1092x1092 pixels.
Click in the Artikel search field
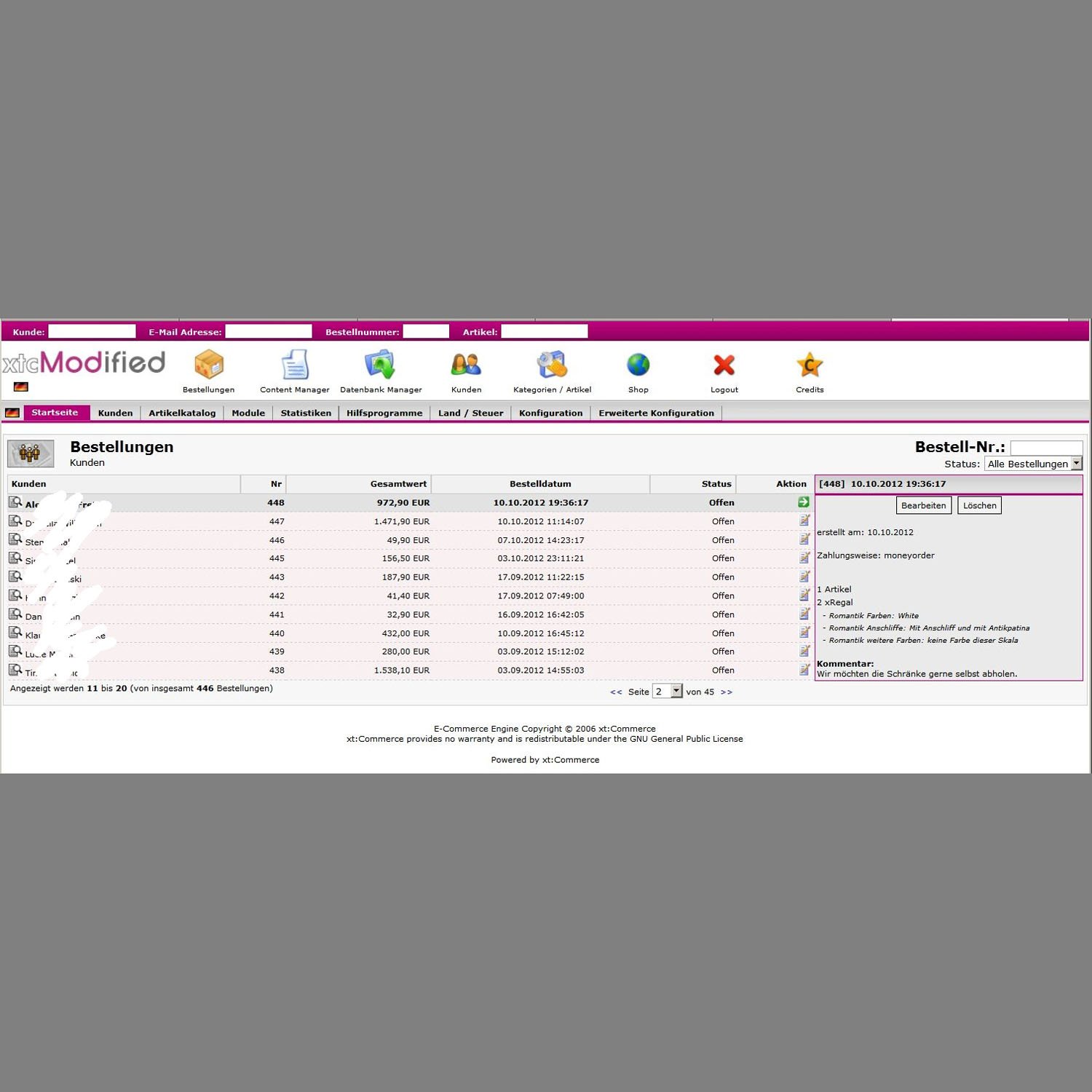[x=545, y=331]
